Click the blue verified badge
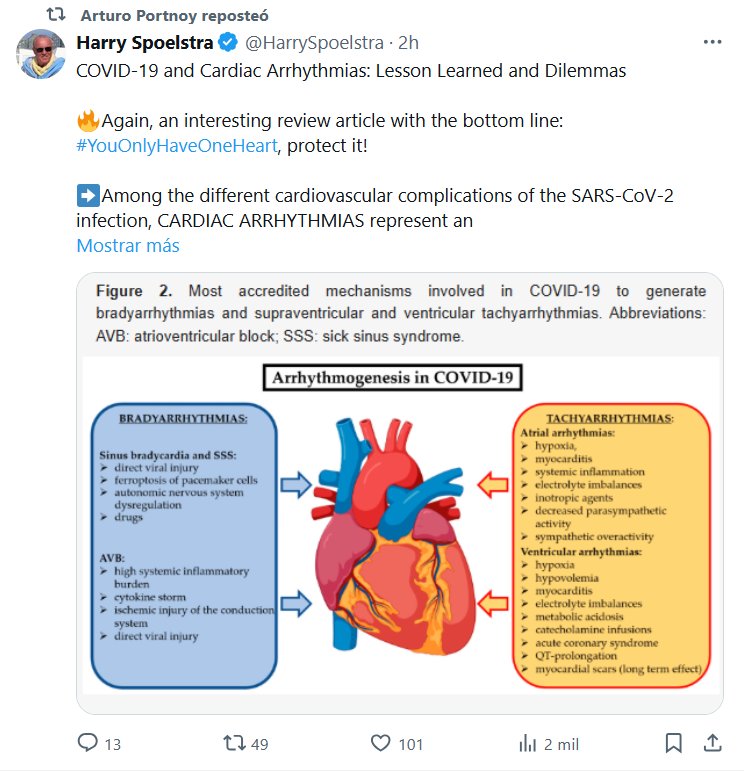Image resolution: width=744 pixels, height=774 pixels. point(229,44)
